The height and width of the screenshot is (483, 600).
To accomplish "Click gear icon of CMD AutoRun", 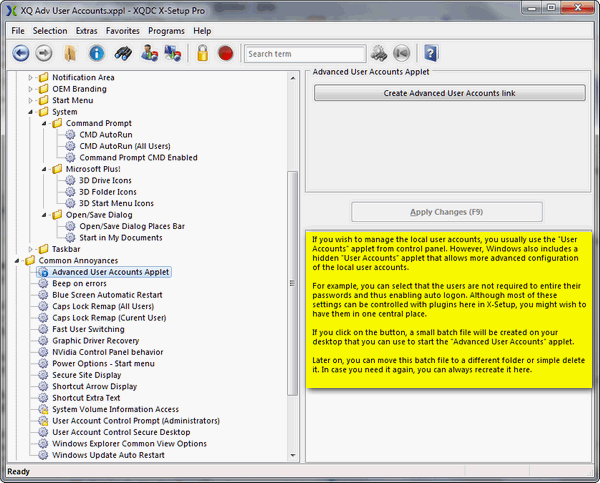I will [x=70, y=135].
